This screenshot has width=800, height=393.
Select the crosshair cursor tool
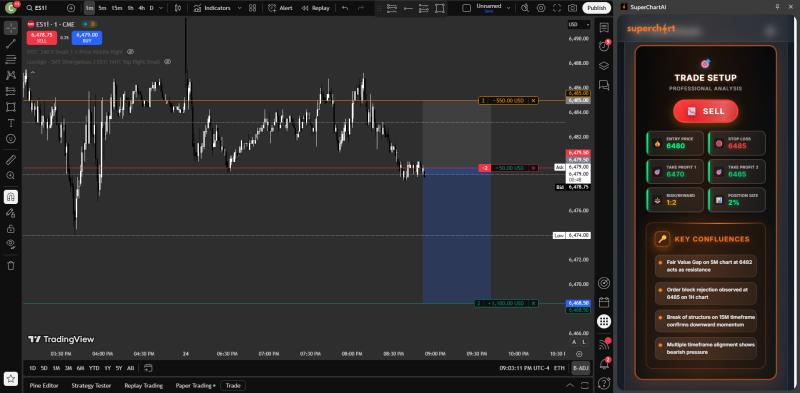(11, 28)
